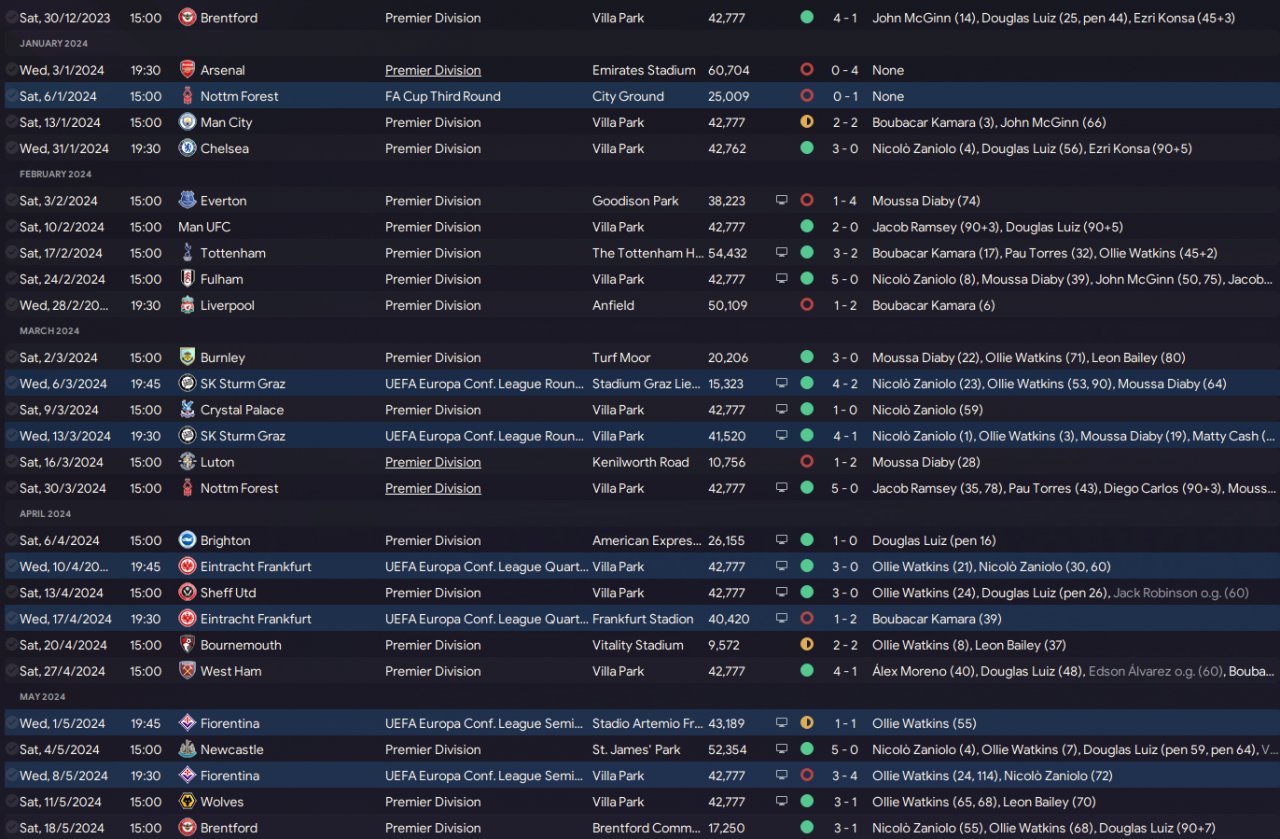Click the TV broadcast icon in Crystal Palace row
This screenshot has width=1280, height=839.
pyautogui.click(x=782, y=410)
